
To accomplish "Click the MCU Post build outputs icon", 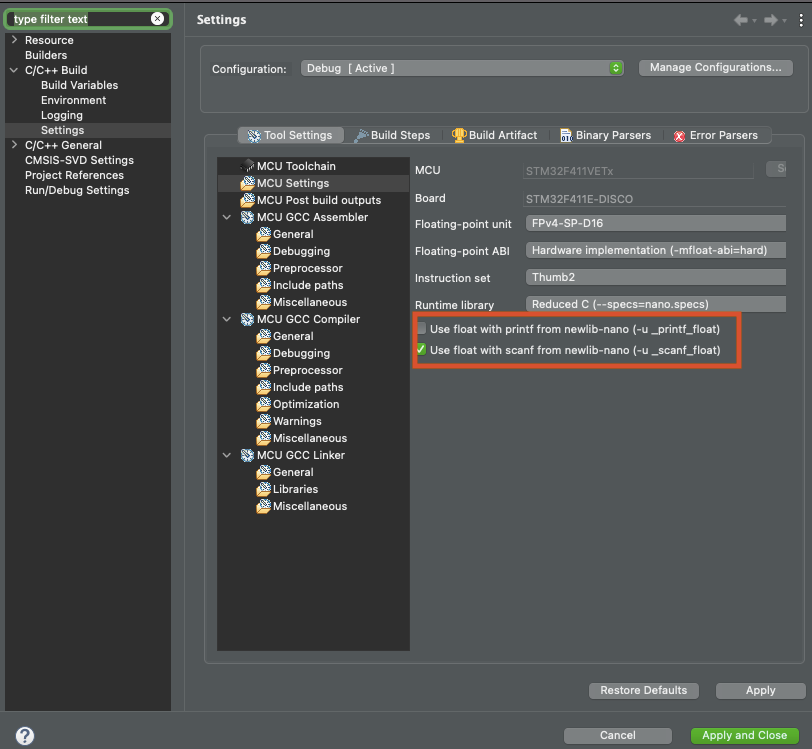I will (248, 200).
